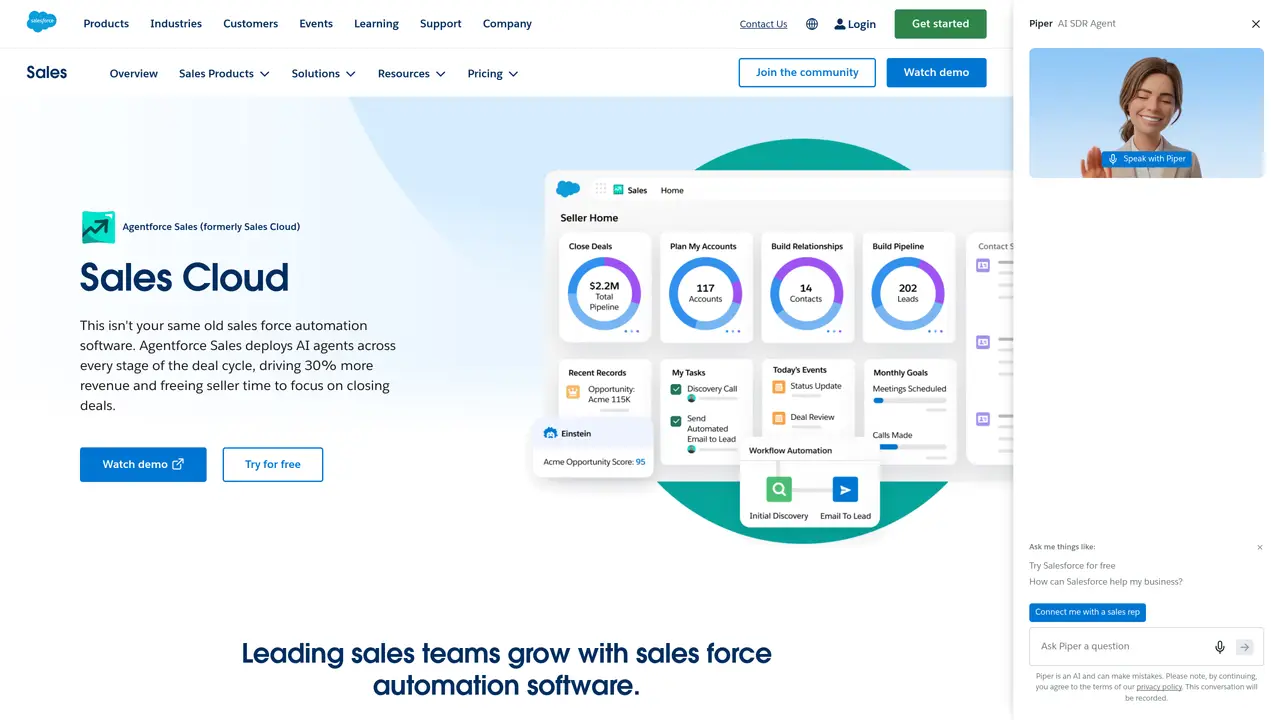Screen dimensions: 1280x720
Task: Click the Try for free button
Action: pos(273,465)
